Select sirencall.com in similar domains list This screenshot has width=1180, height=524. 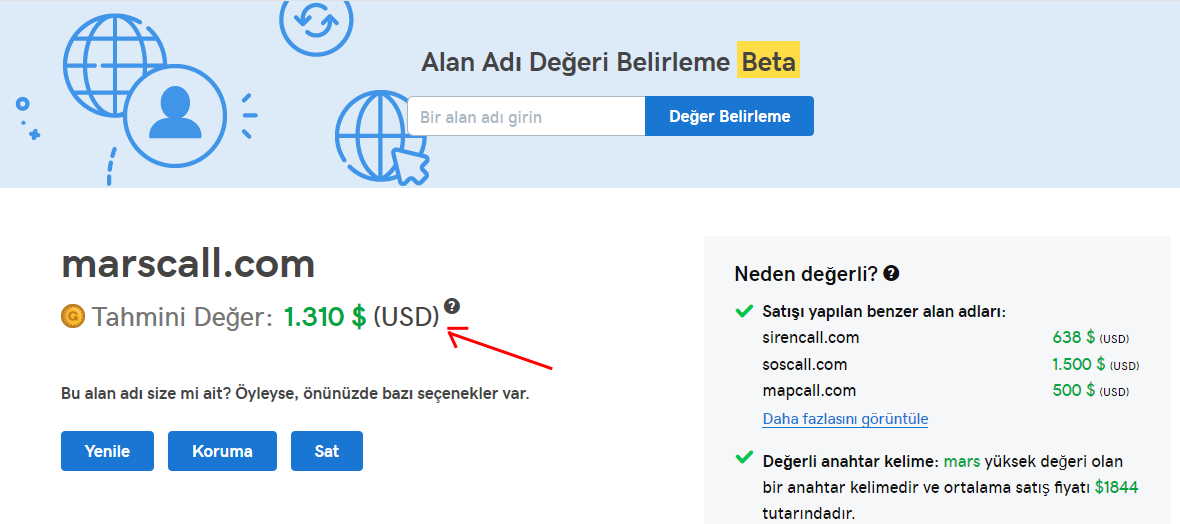(810, 337)
